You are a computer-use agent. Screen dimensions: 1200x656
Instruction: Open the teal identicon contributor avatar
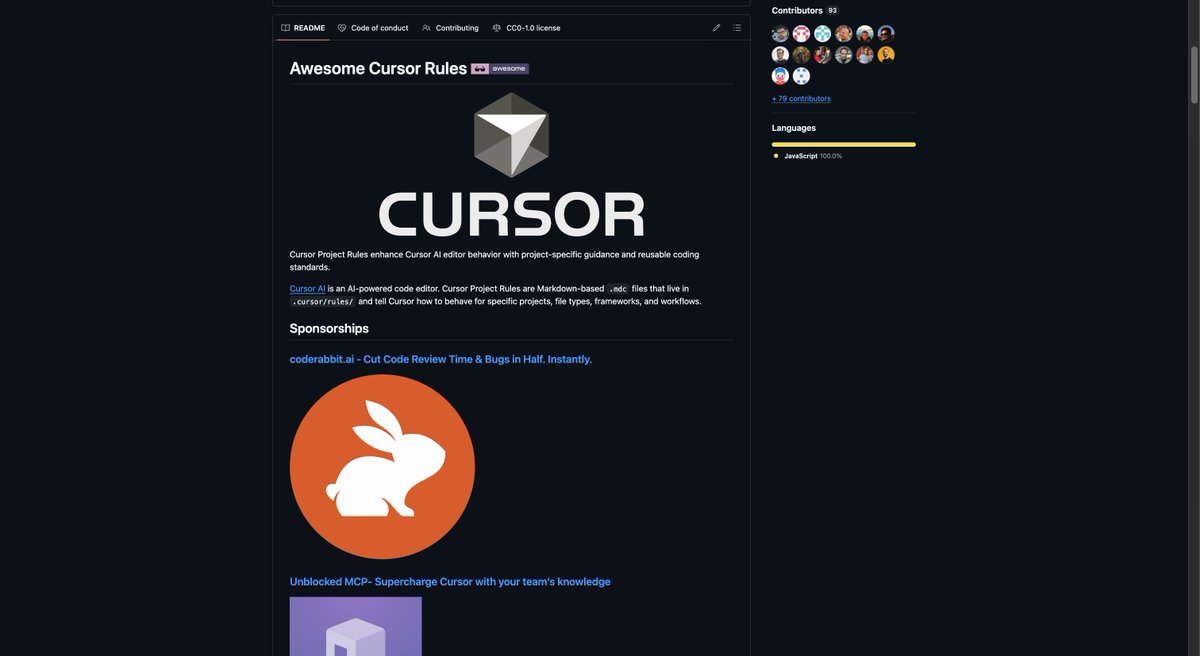pyautogui.click(x=823, y=34)
